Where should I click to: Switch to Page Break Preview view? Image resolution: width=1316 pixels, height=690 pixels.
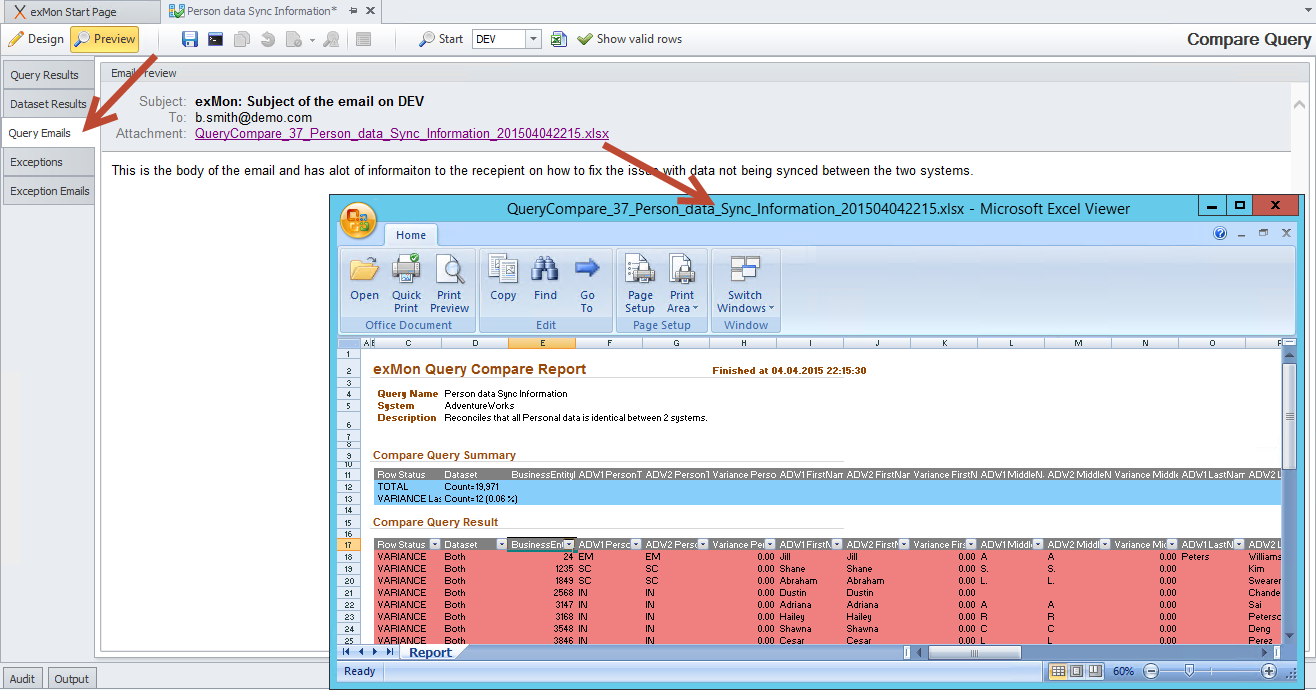[x=1095, y=671]
